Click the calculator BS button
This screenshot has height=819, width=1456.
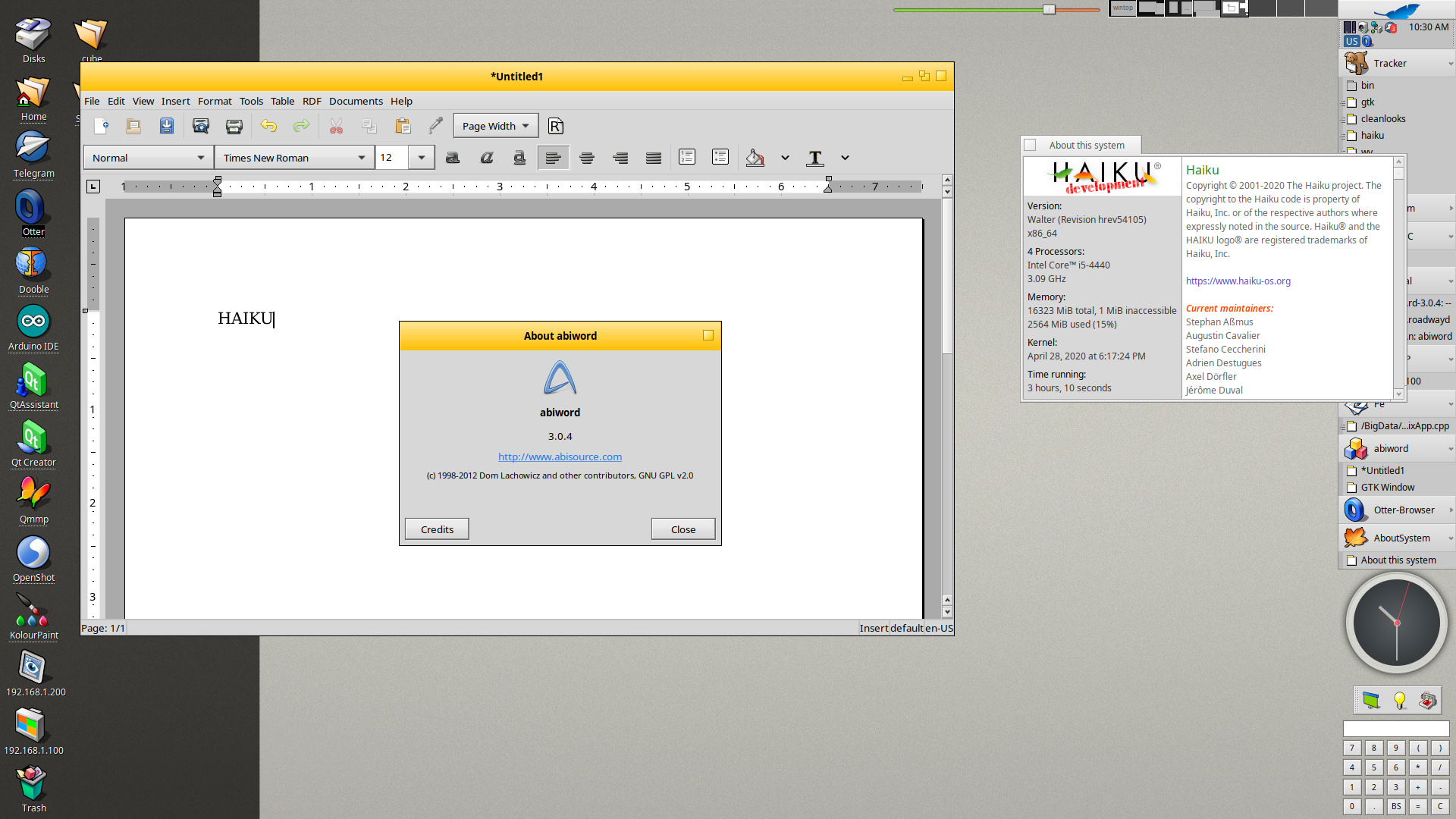[1396, 807]
